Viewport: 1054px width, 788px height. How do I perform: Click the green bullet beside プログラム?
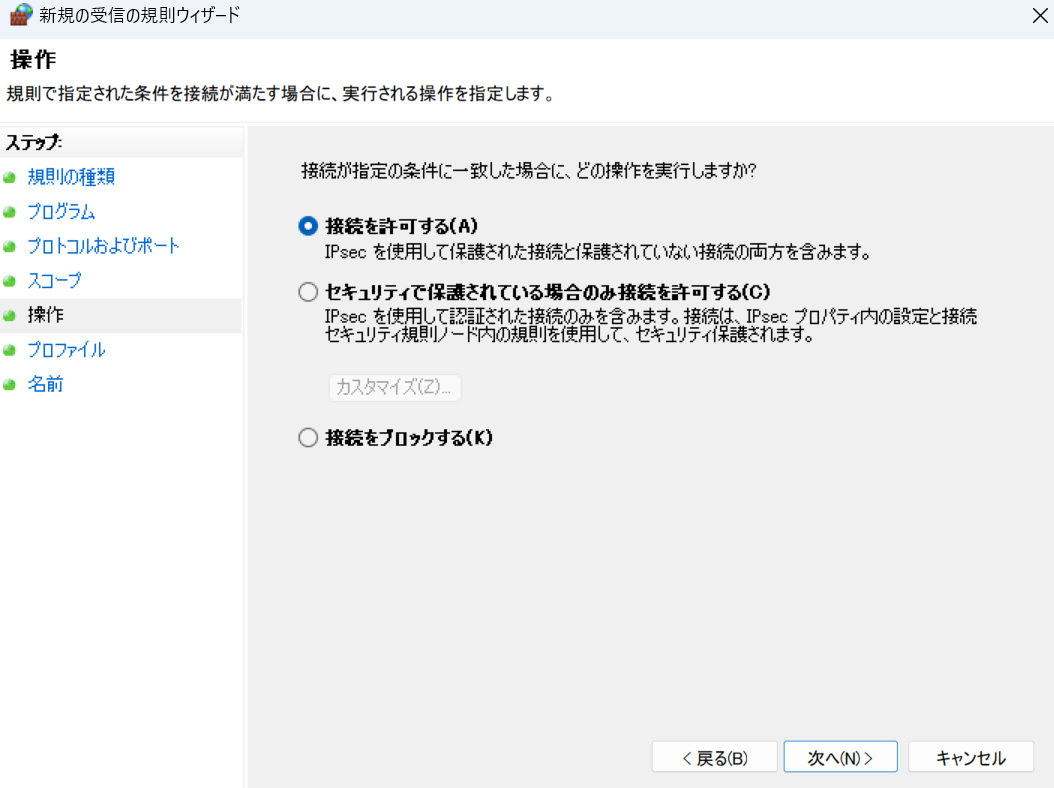coord(10,212)
